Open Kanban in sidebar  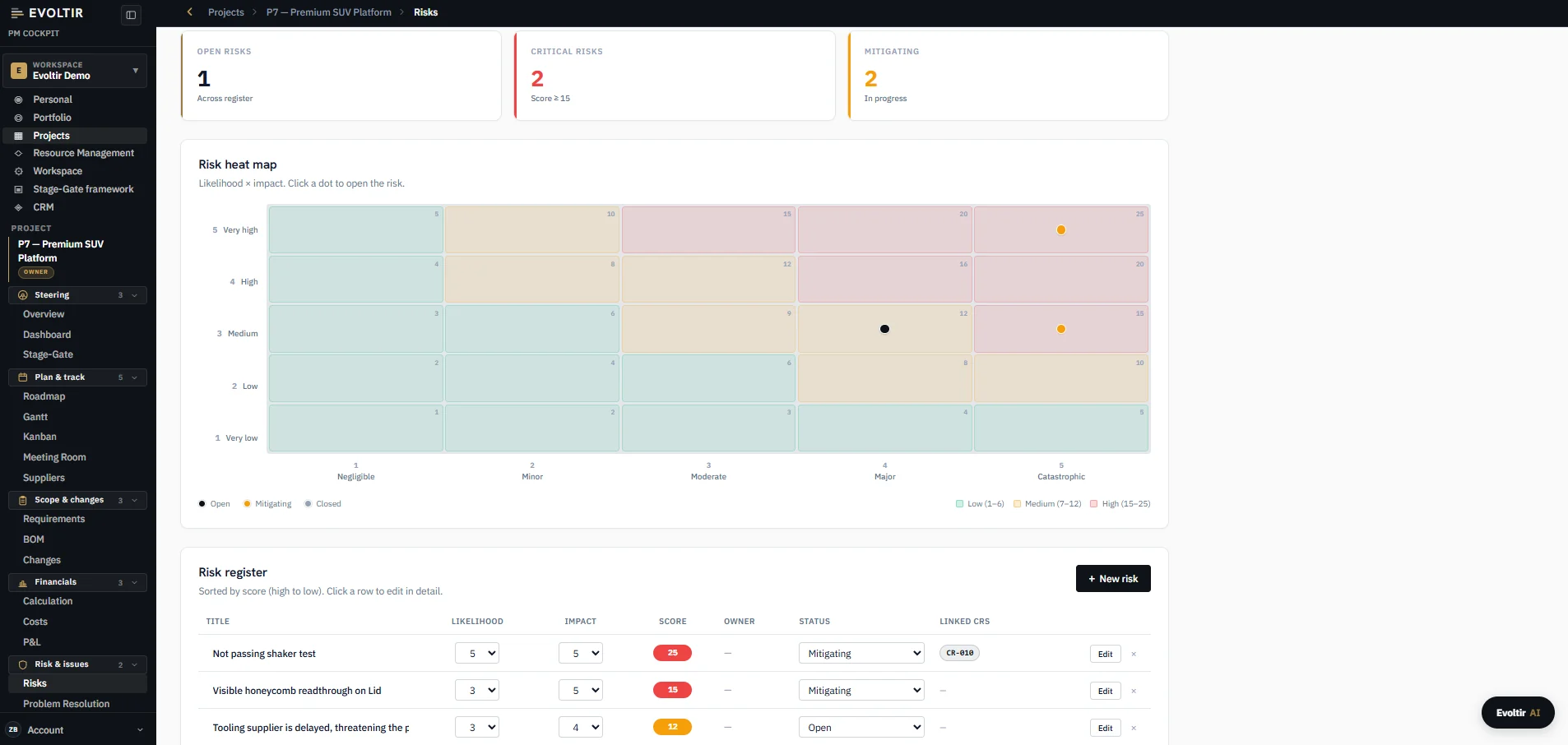tap(39, 437)
